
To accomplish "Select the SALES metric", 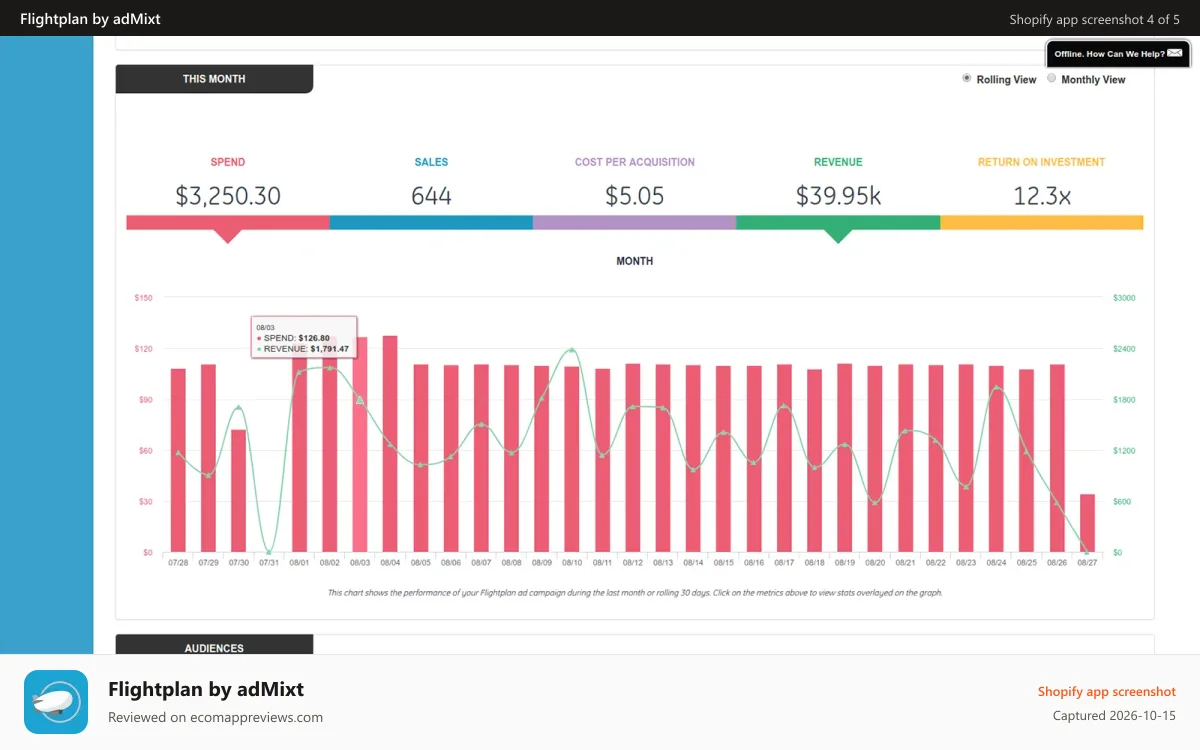I will click(x=431, y=162).
